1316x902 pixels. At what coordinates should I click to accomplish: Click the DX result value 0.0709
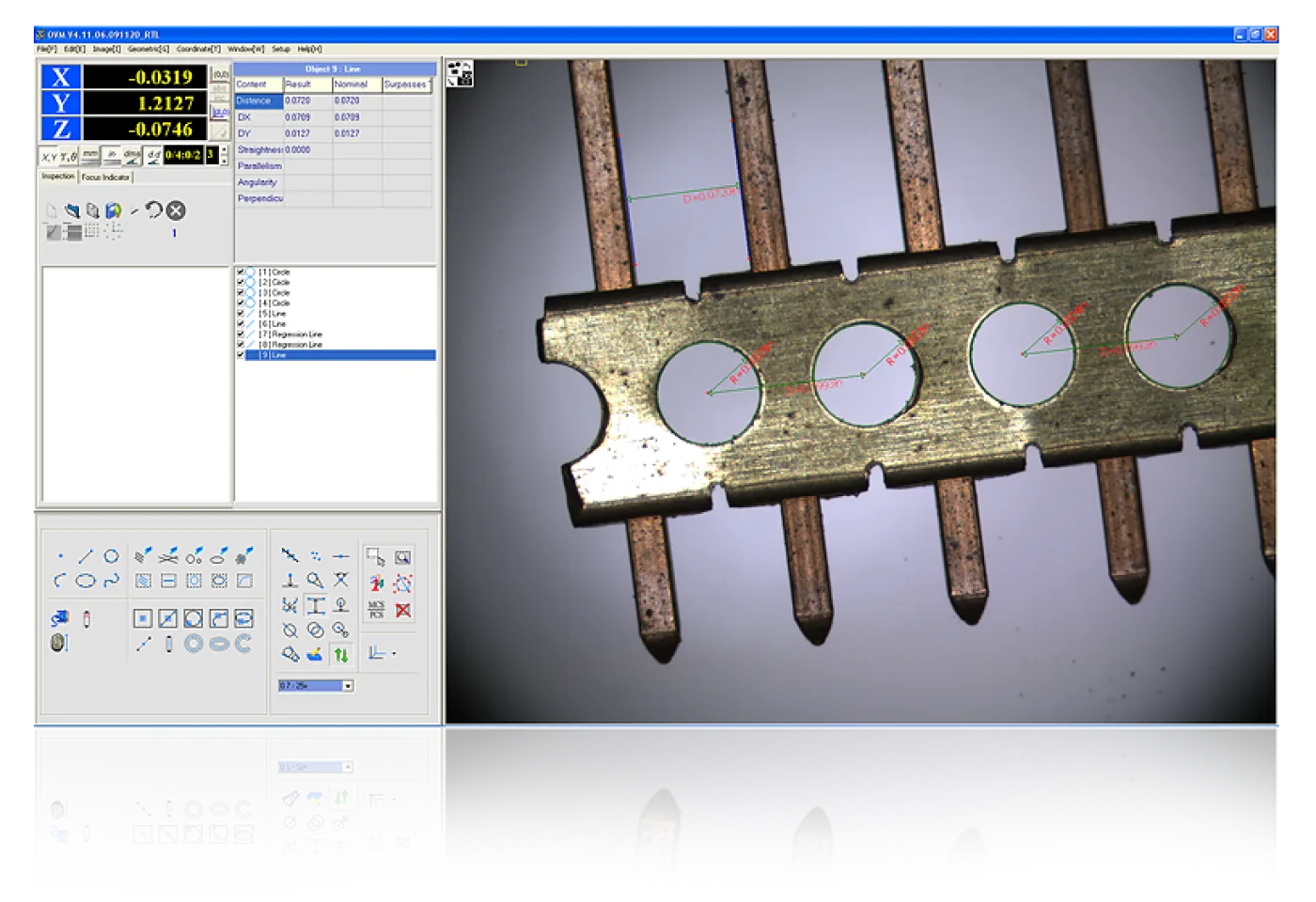297,117
